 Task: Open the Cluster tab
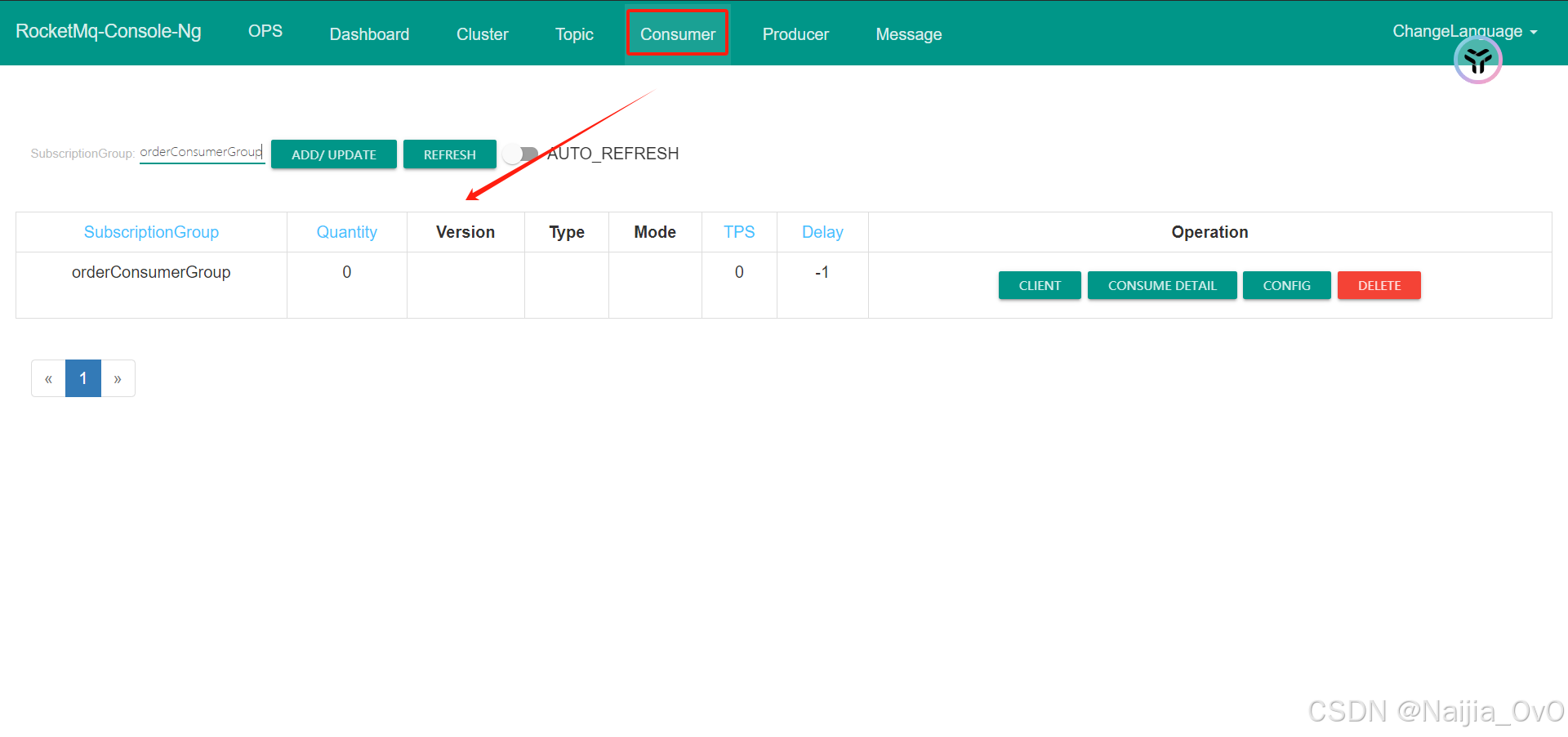point(482,34)
